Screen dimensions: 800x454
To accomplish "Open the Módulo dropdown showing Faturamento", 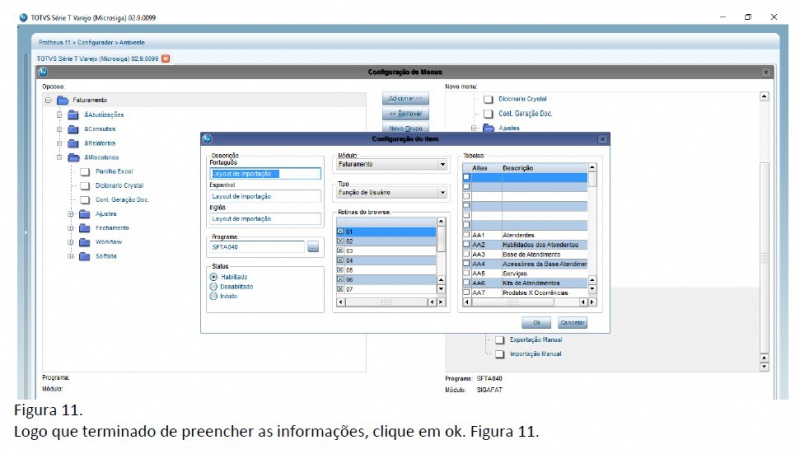I will [442, 164].
